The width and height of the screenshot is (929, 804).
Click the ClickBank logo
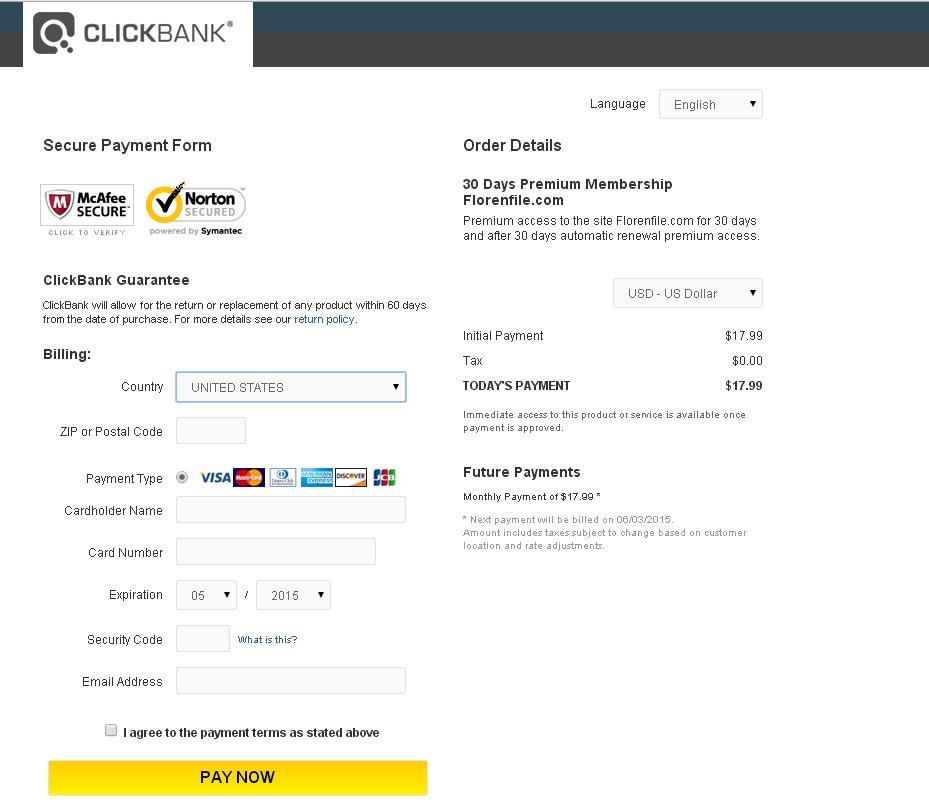pos(130,33)
